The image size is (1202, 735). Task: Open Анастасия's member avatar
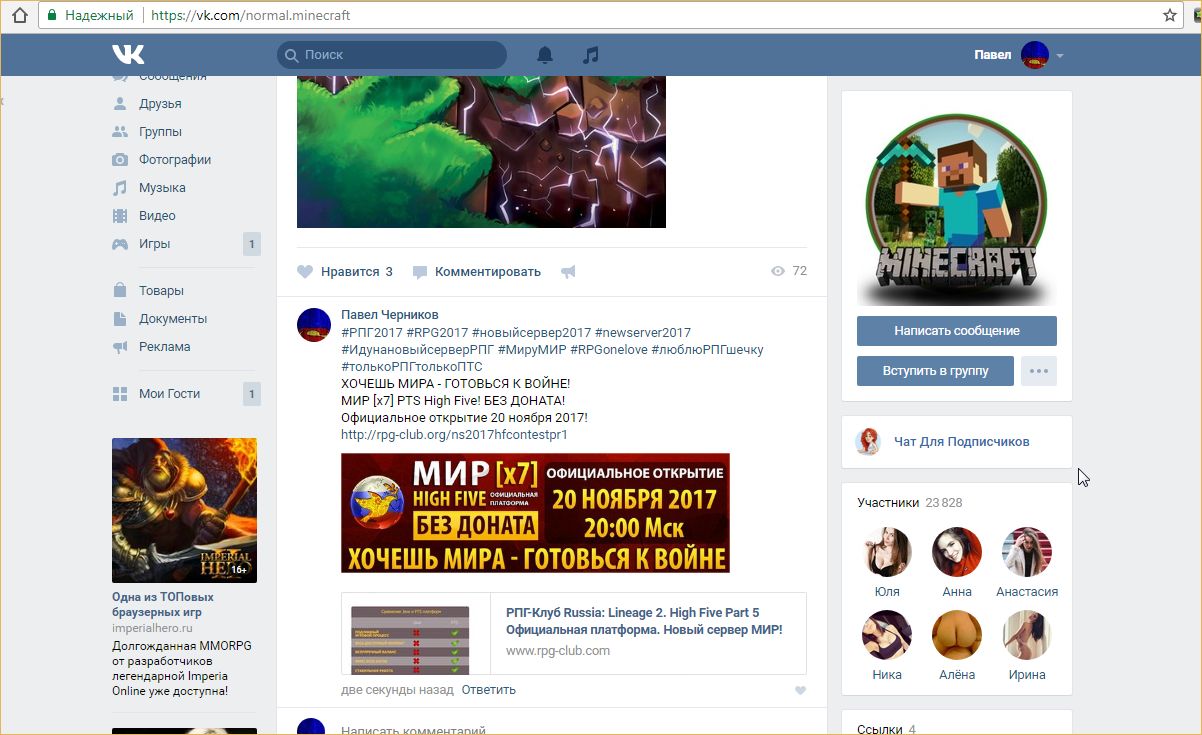point(1026,552)
